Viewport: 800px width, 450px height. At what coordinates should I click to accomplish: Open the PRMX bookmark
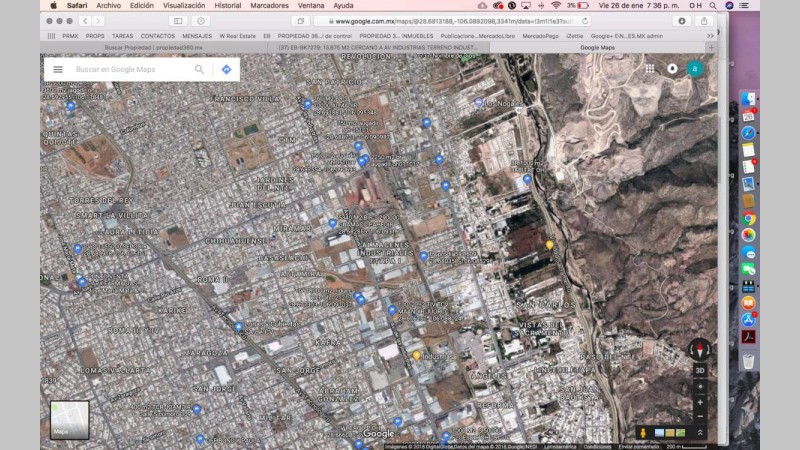pos(70,36)
